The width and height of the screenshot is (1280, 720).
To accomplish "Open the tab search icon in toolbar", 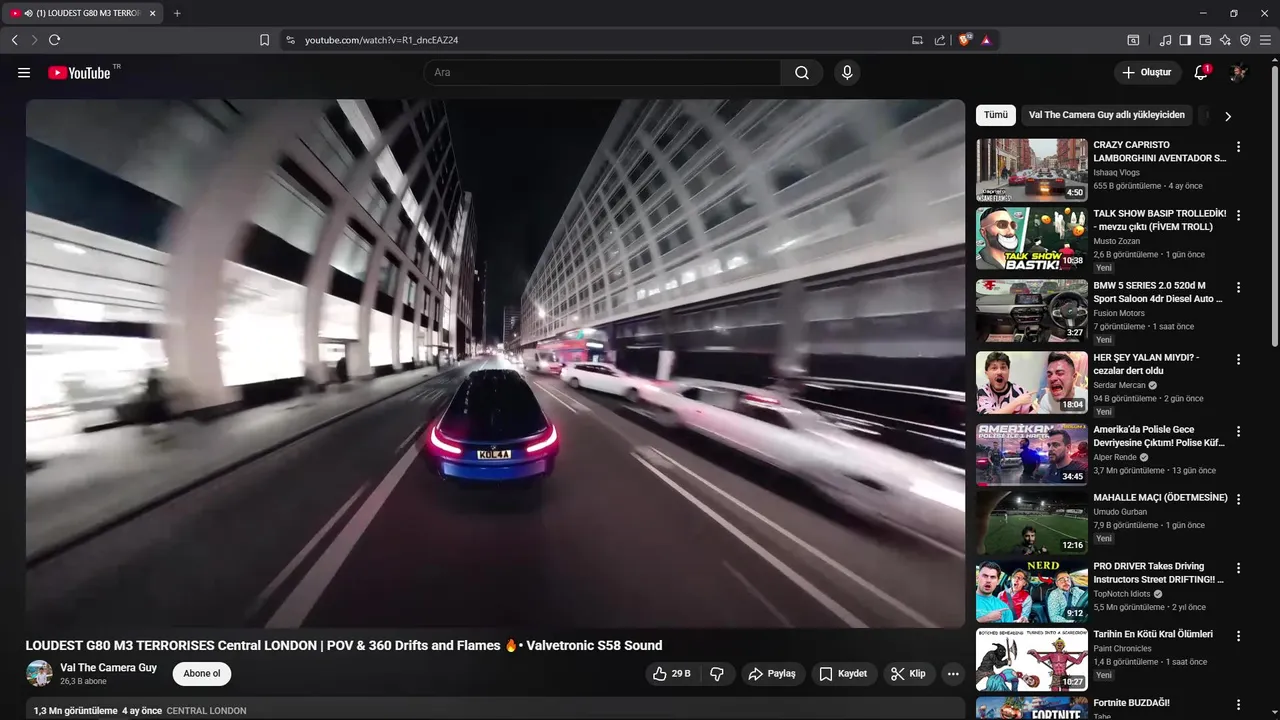I will coord(1133,40).
